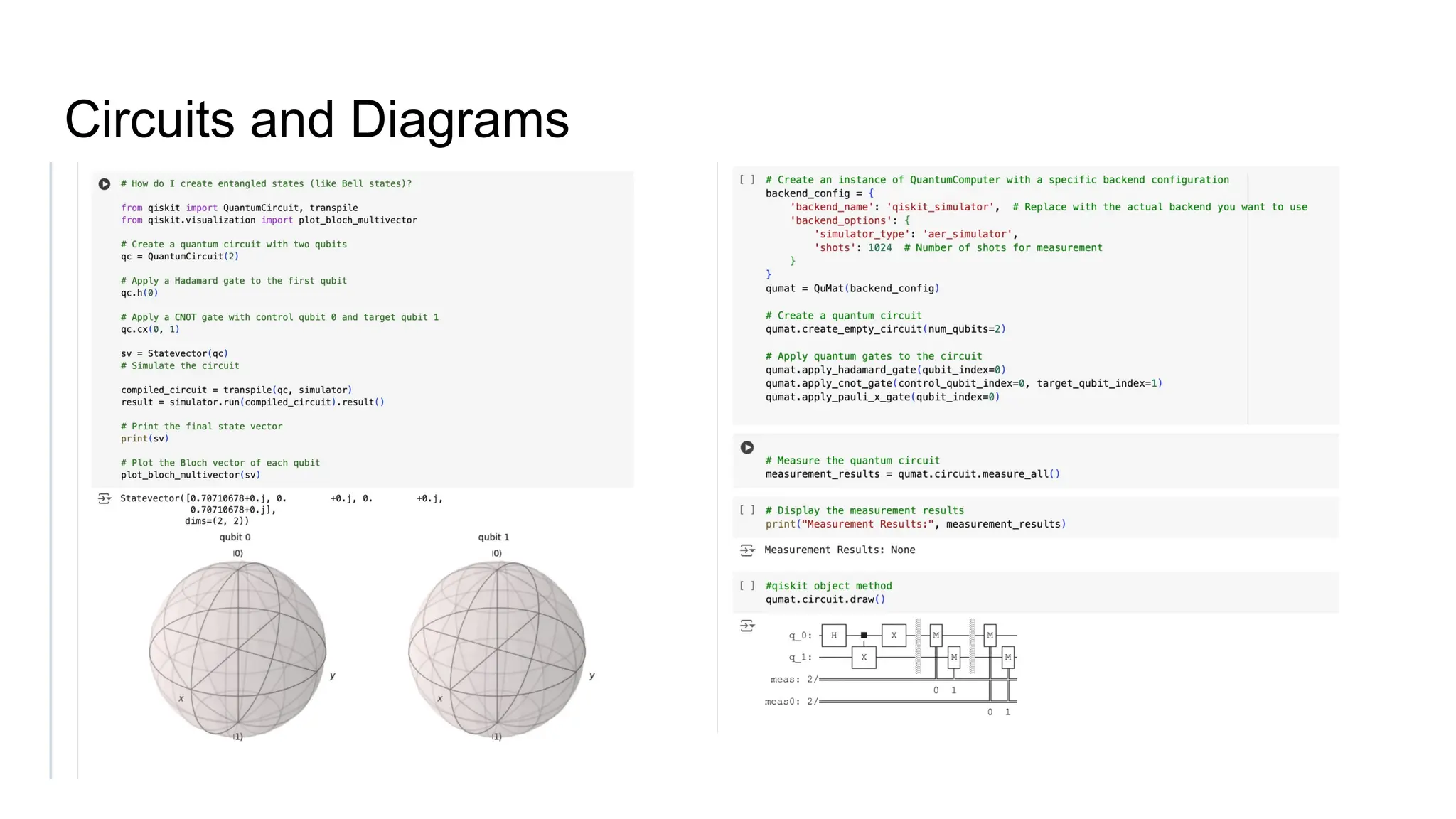Click the qumat.create_empty_circuit line
This screenshot has height=819, width=1456.
click(x=885, y=329)
